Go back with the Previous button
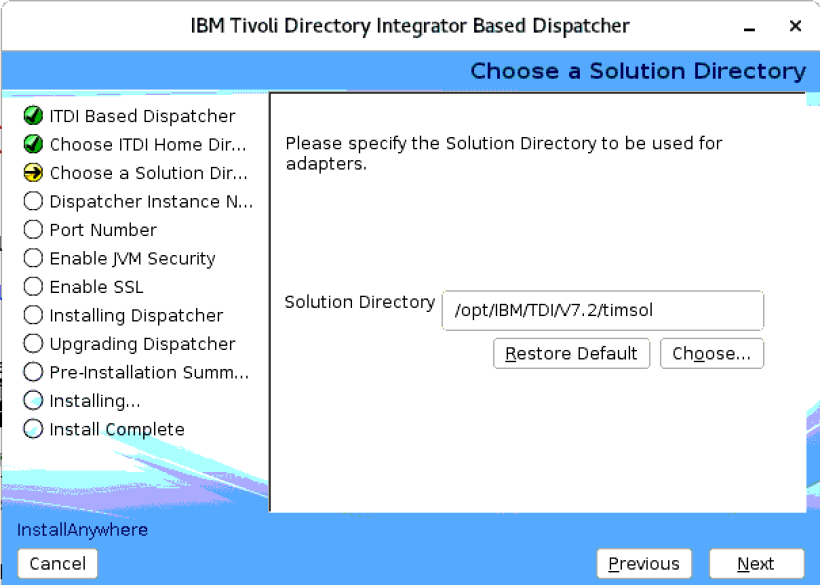Viewport: 820px width, 585px height. 644,564
